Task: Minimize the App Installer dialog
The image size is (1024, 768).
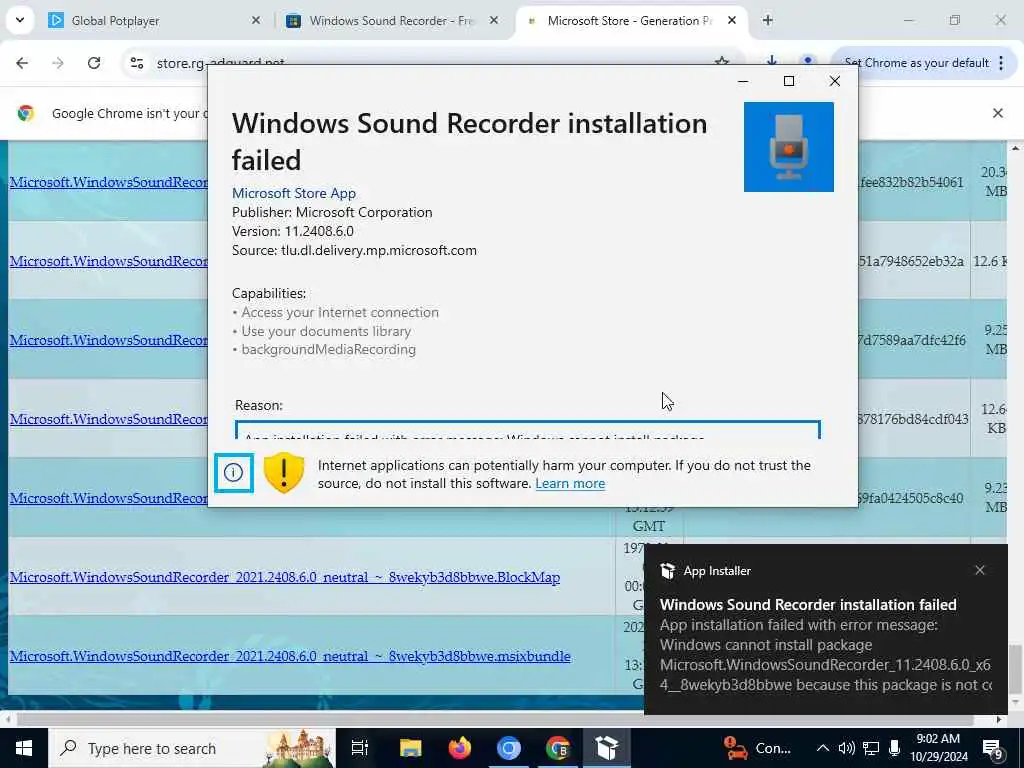Action: [743, 81]
